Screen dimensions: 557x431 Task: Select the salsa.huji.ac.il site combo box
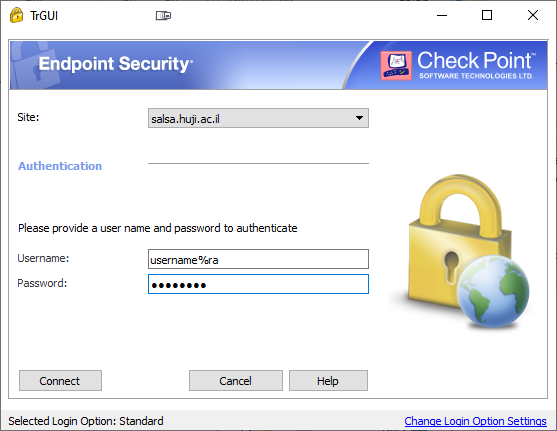point(258,118)
